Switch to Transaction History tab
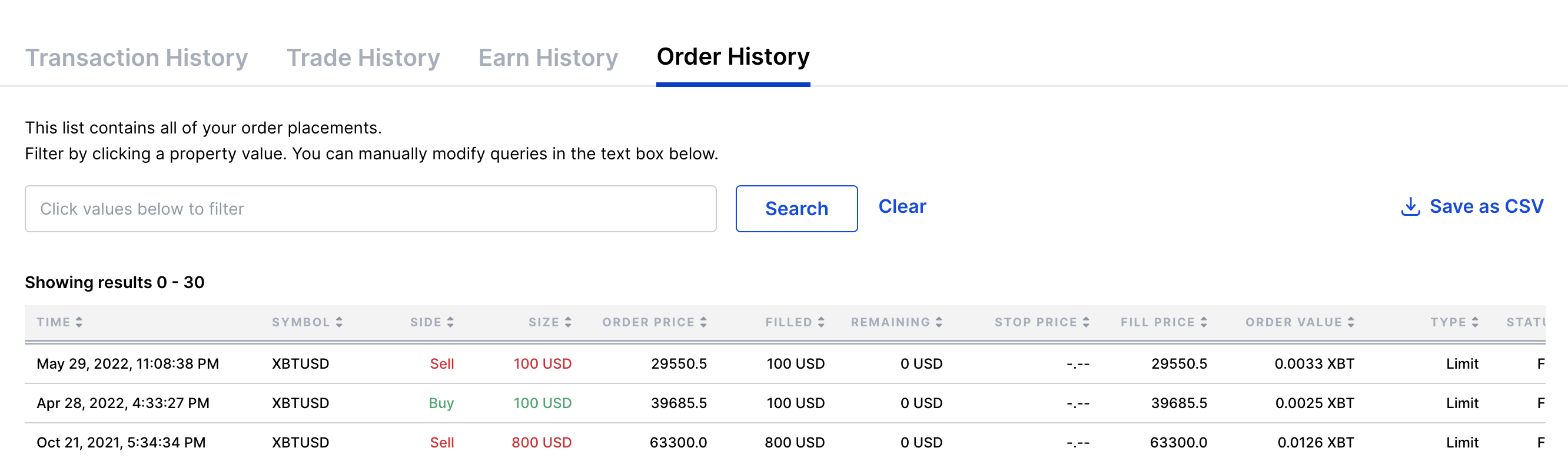The width and height of the screenshot is (1568, 461). coord(137,58)
